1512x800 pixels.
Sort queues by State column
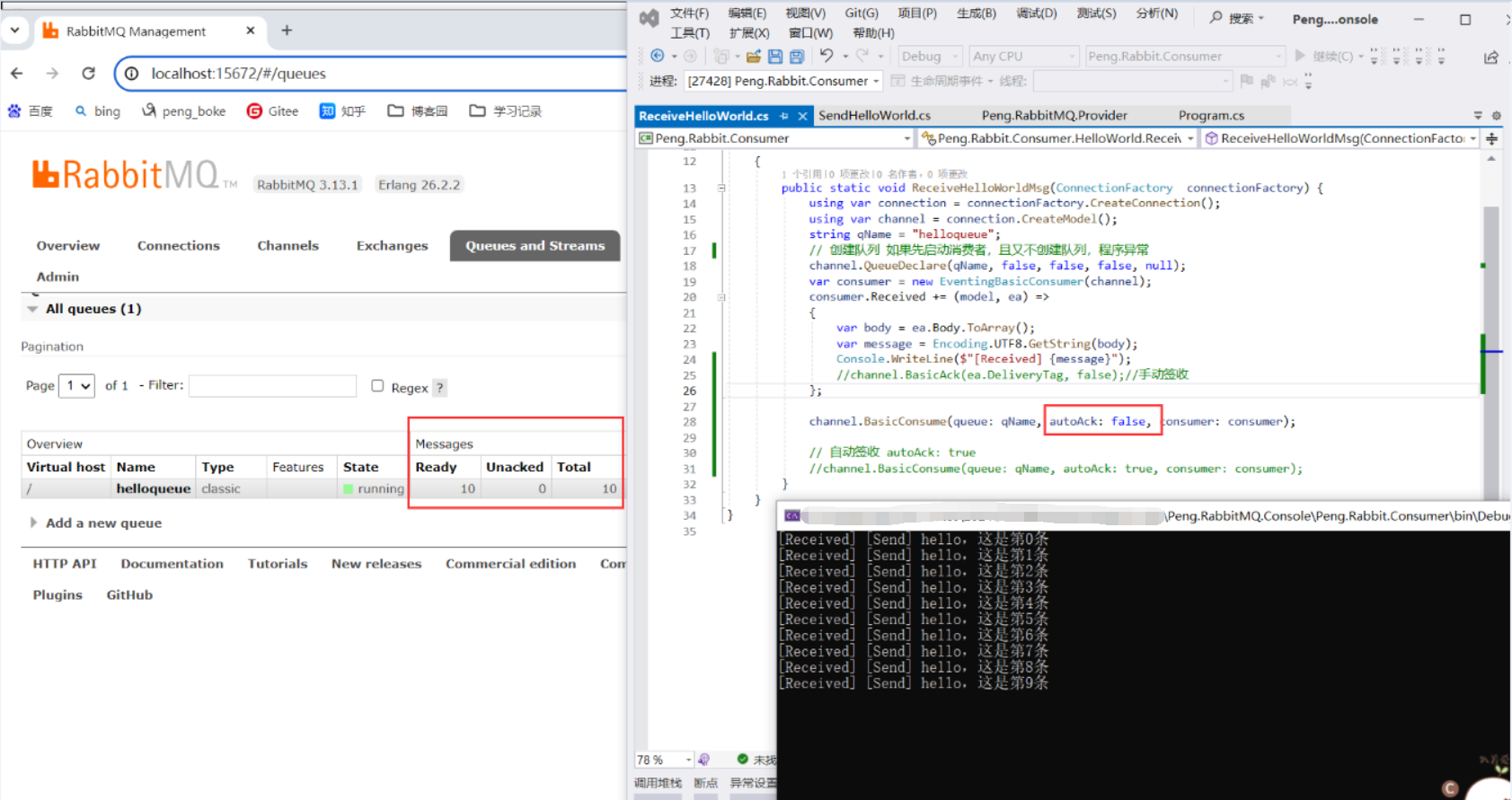(360, 468)
